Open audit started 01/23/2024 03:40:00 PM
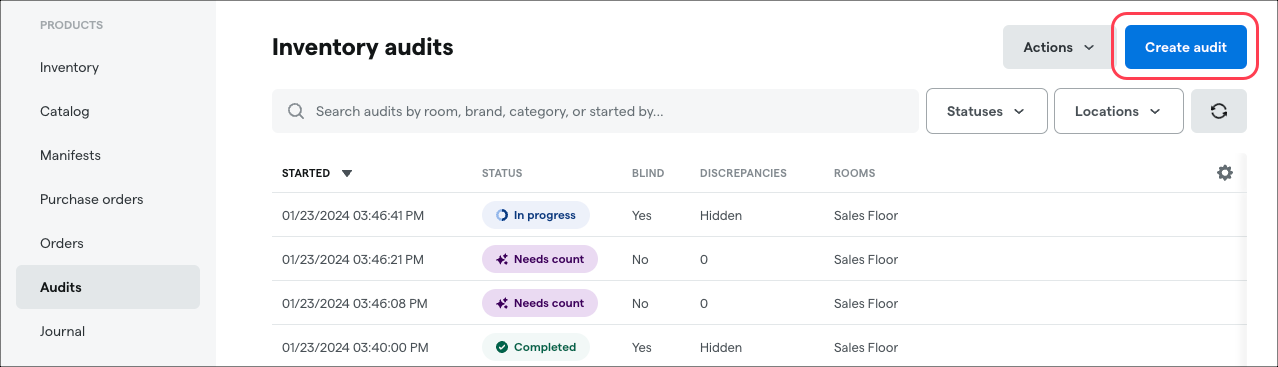Screen dimensions: 1278x367 (355, 347)
